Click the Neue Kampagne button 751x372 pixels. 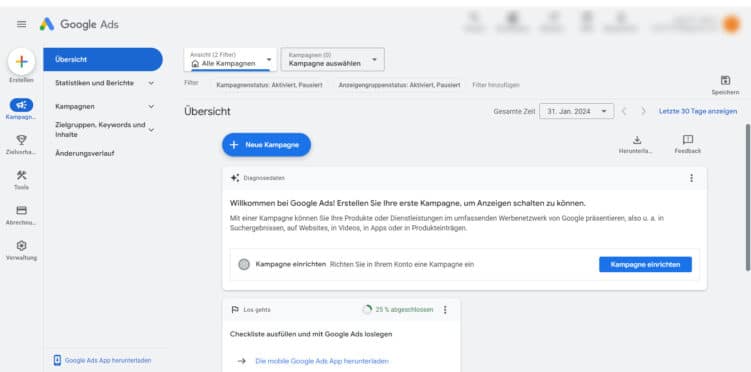266,145
